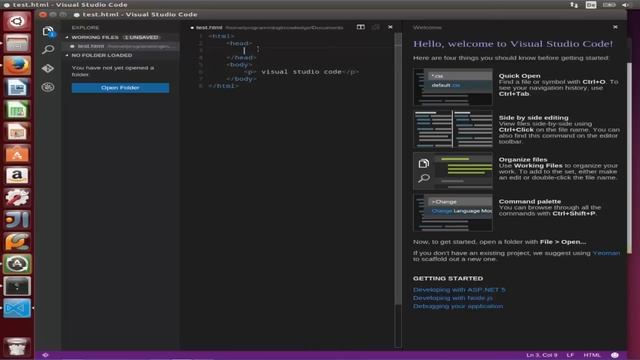Click the network indicator in the top panel
640x360 pixels.
[x=574, y=5]
